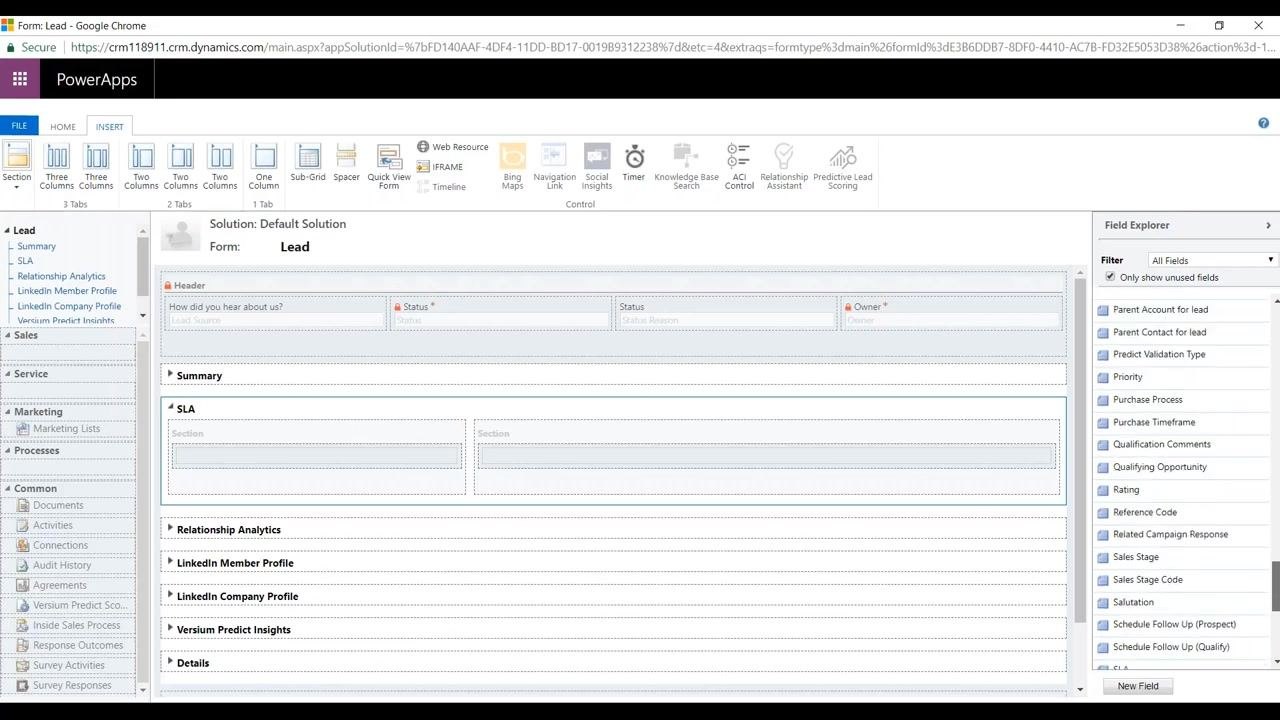Expand the Details tab
The width and height of the screenshot is (1280, 720).
pyautogui.click(x=170, y=662)
